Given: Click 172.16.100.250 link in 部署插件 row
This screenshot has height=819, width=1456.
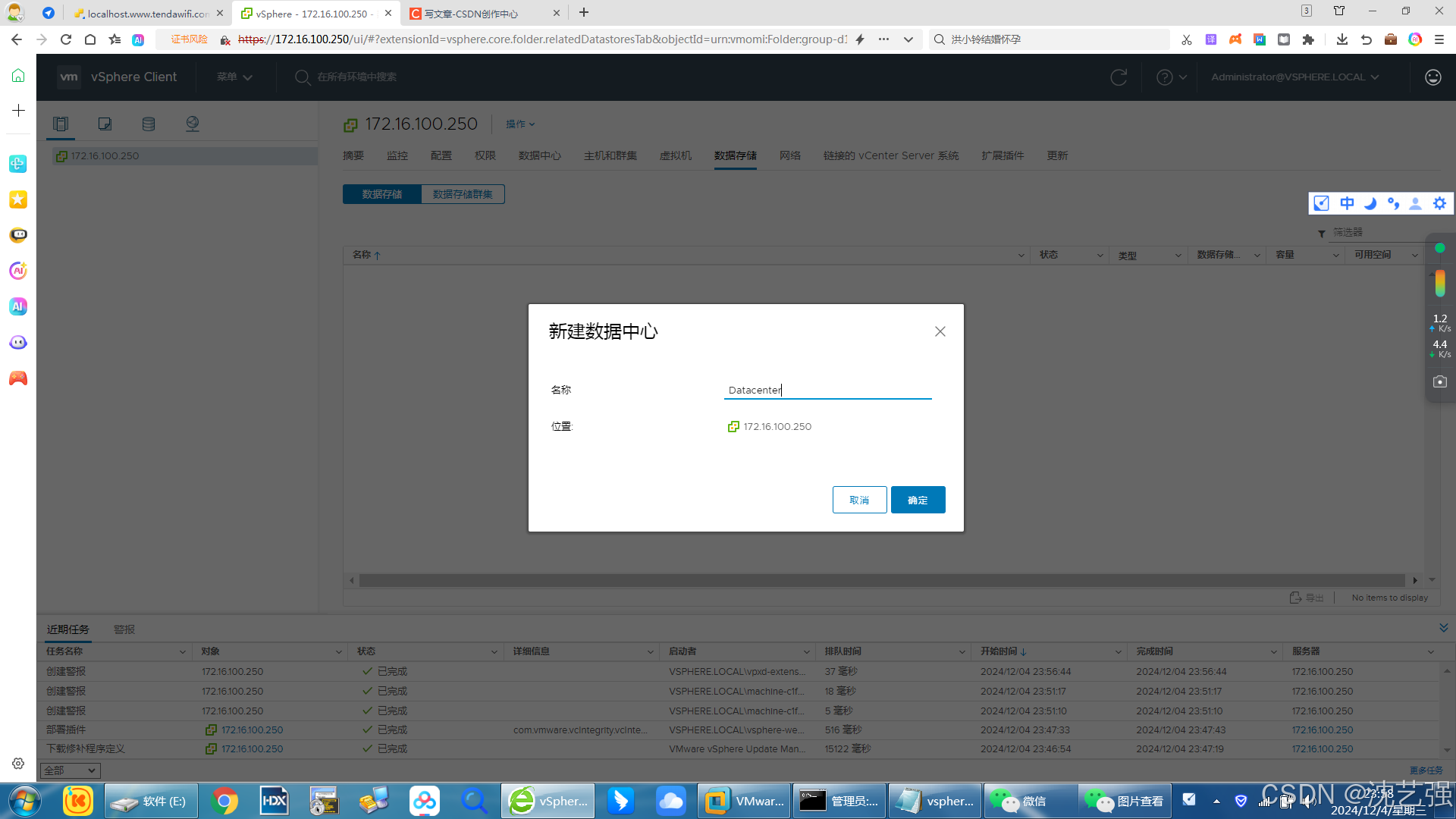Looking at the screenshot, I should click(x=252, y=730).
